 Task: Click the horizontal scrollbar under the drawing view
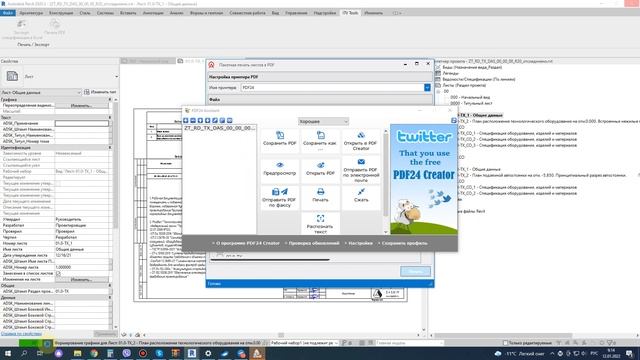[281, 335]
